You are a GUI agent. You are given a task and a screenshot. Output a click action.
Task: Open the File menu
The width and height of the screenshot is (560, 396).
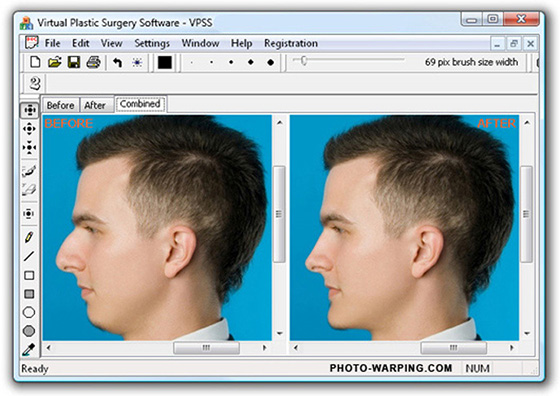(52, 43)
